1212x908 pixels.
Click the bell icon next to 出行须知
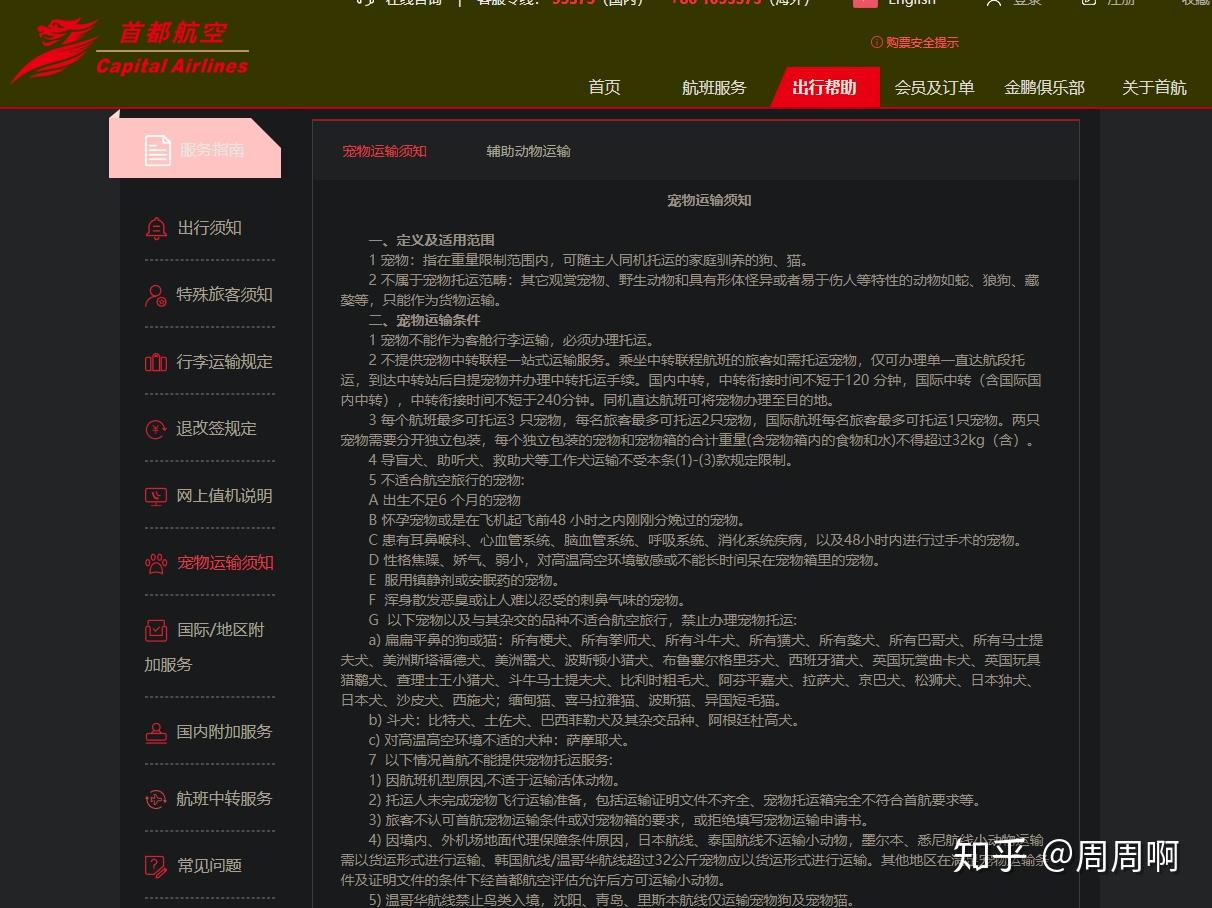[156, 228]
